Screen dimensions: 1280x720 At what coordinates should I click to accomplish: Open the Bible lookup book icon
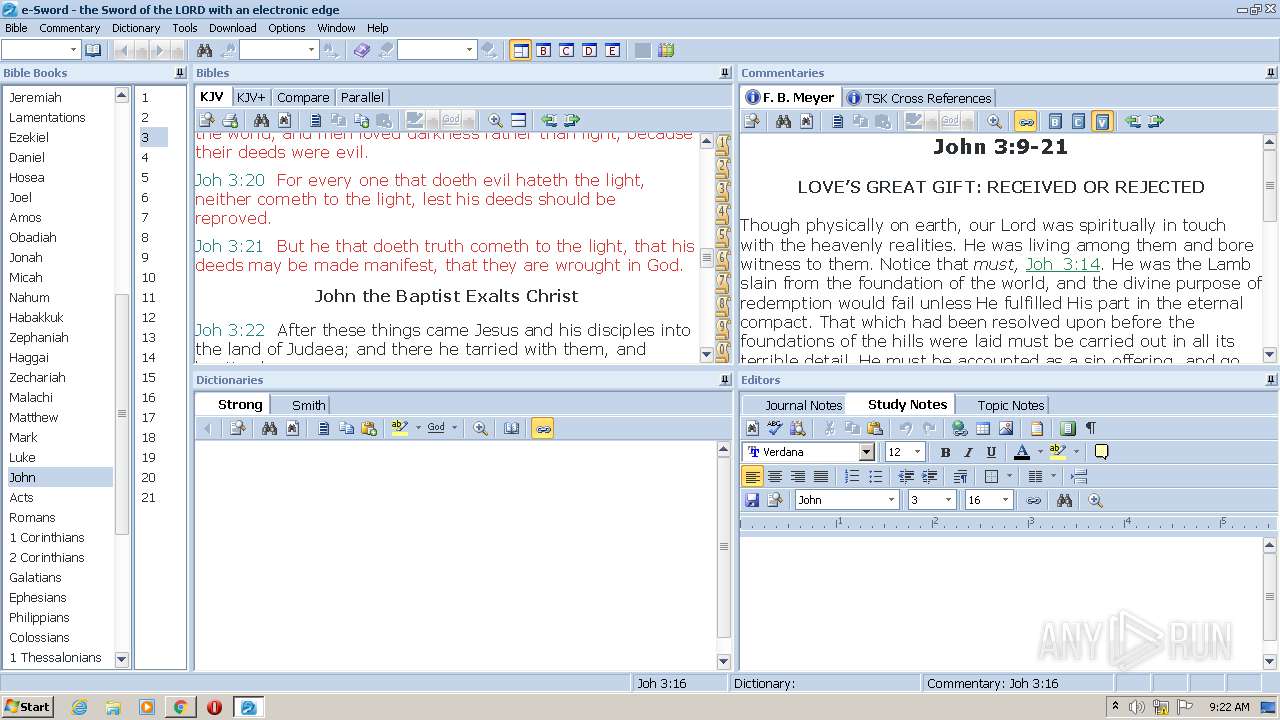[x=93, y=50]
